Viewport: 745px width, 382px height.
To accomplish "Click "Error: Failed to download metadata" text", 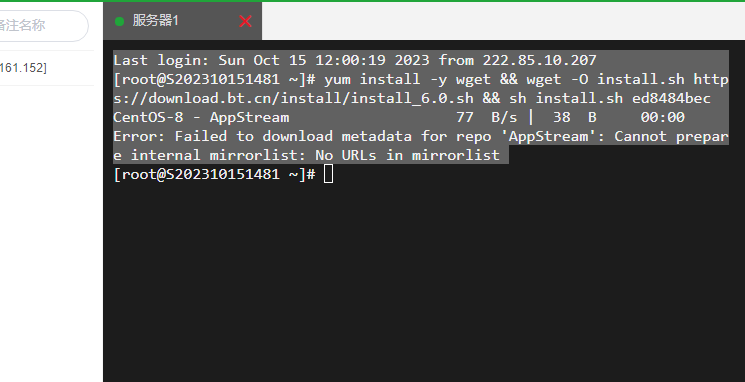I will coord(262,136).
